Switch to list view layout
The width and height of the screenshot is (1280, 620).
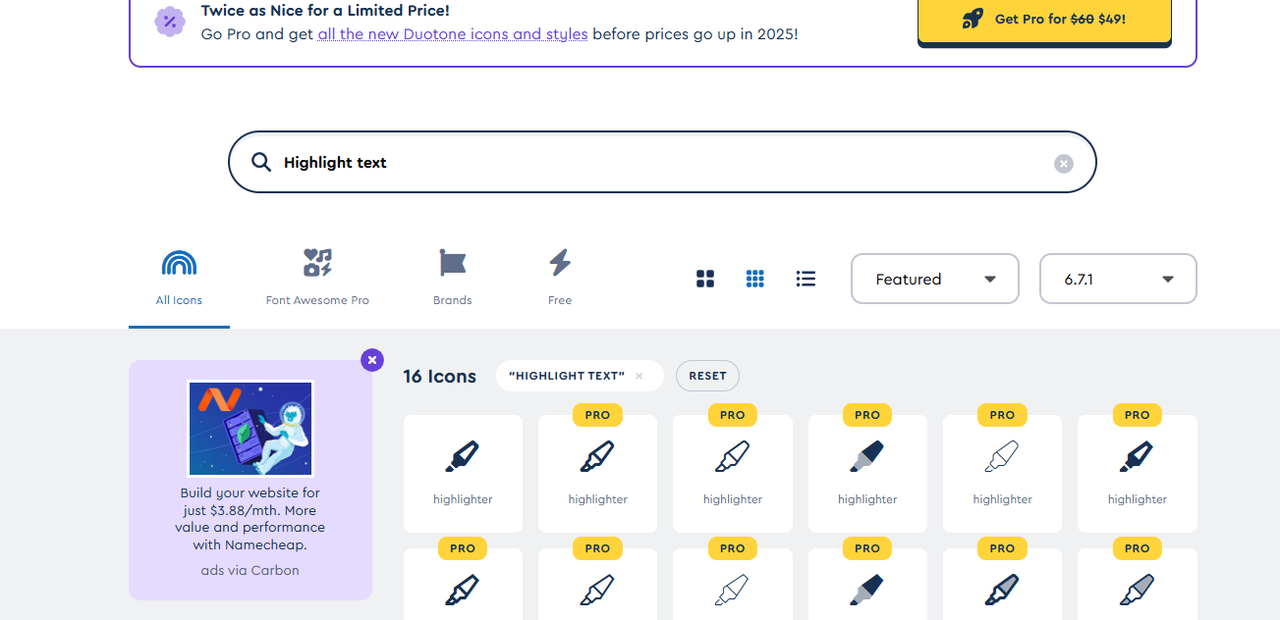pyautogui.click(x=806, y=279)
